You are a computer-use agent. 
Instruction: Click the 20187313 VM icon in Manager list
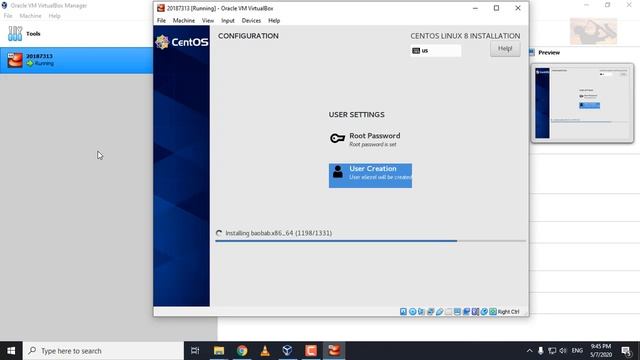(x=15, y=60)
